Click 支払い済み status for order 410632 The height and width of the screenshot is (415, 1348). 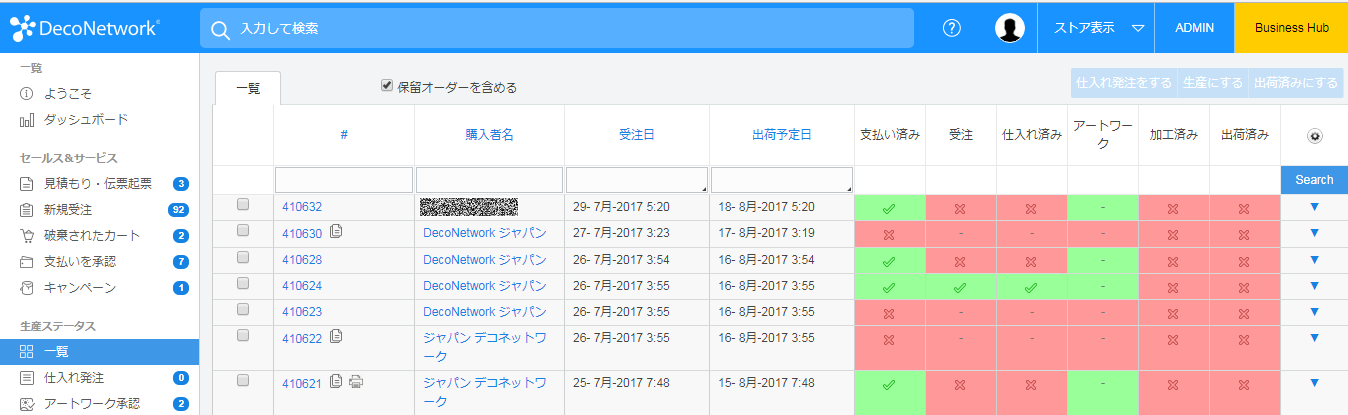889,208
